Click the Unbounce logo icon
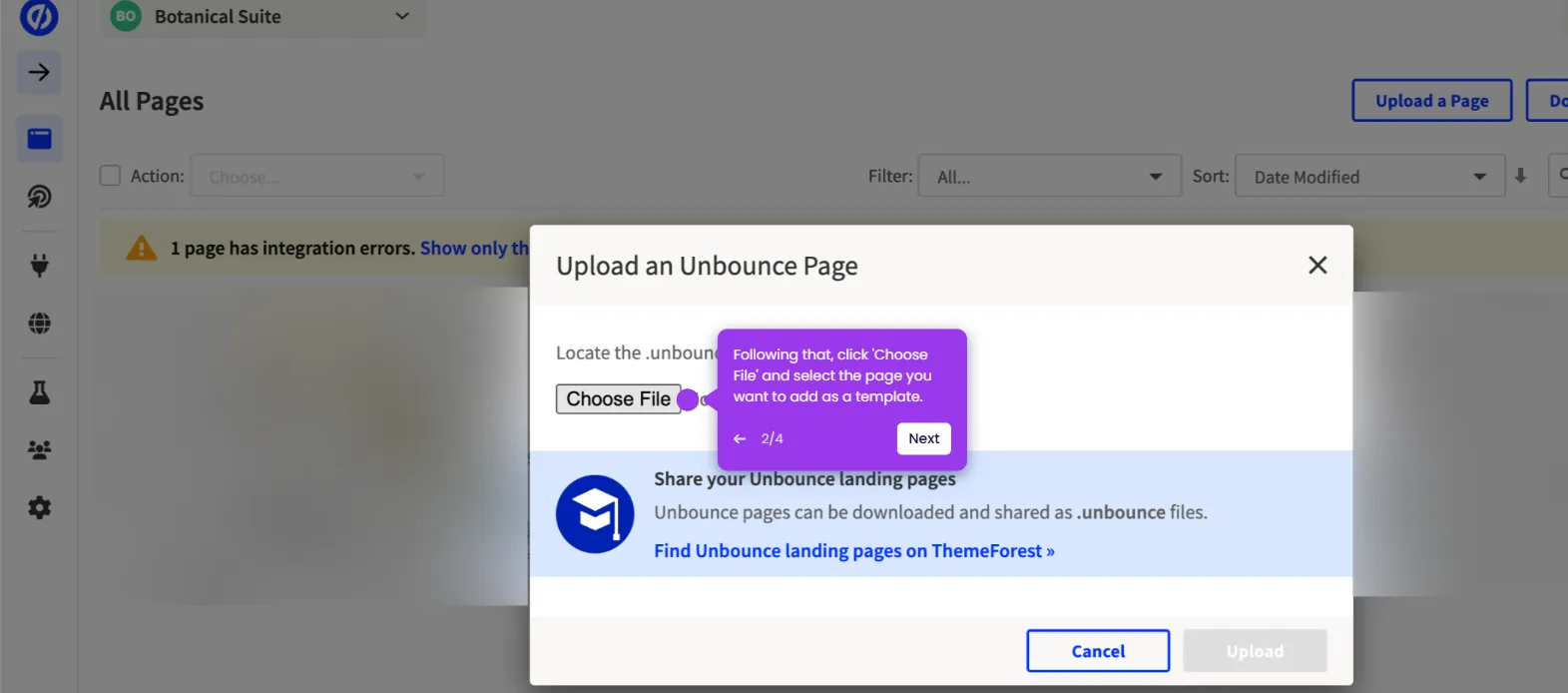Image resolution: width=1568 pixels, height=693 pixels. point(39,16)
